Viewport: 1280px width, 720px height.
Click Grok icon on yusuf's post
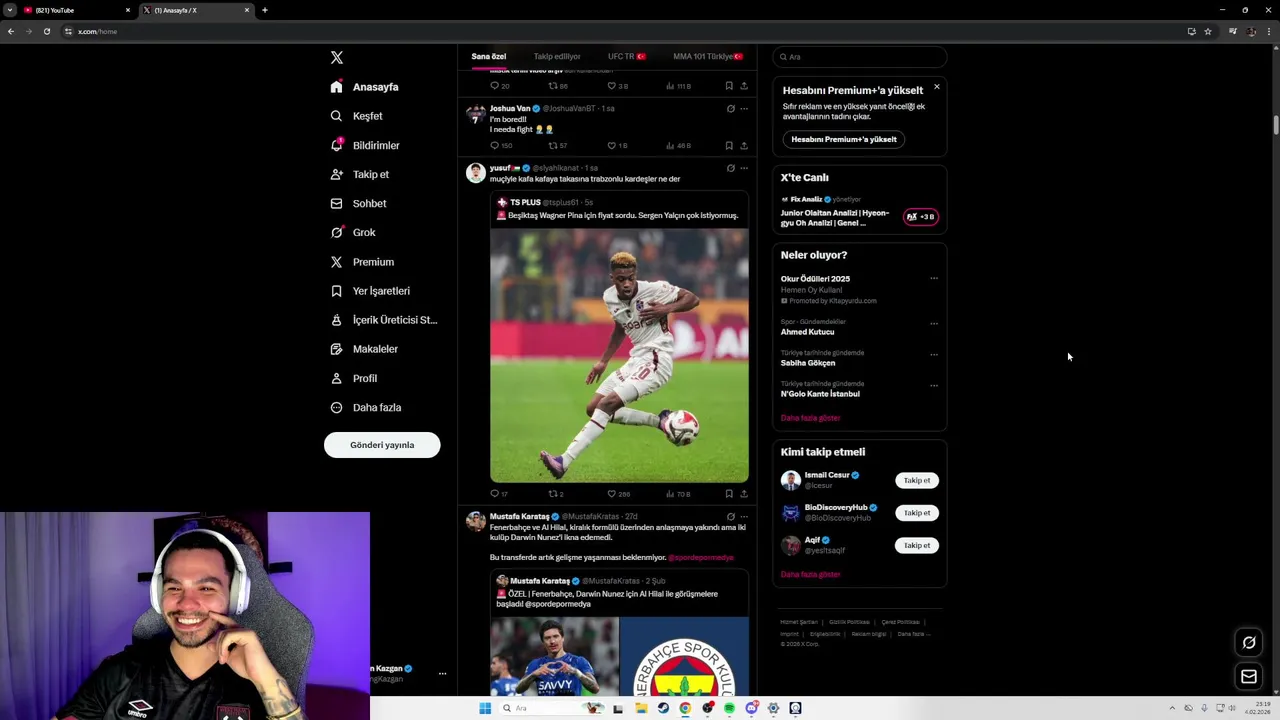click(x=730, y=168)
